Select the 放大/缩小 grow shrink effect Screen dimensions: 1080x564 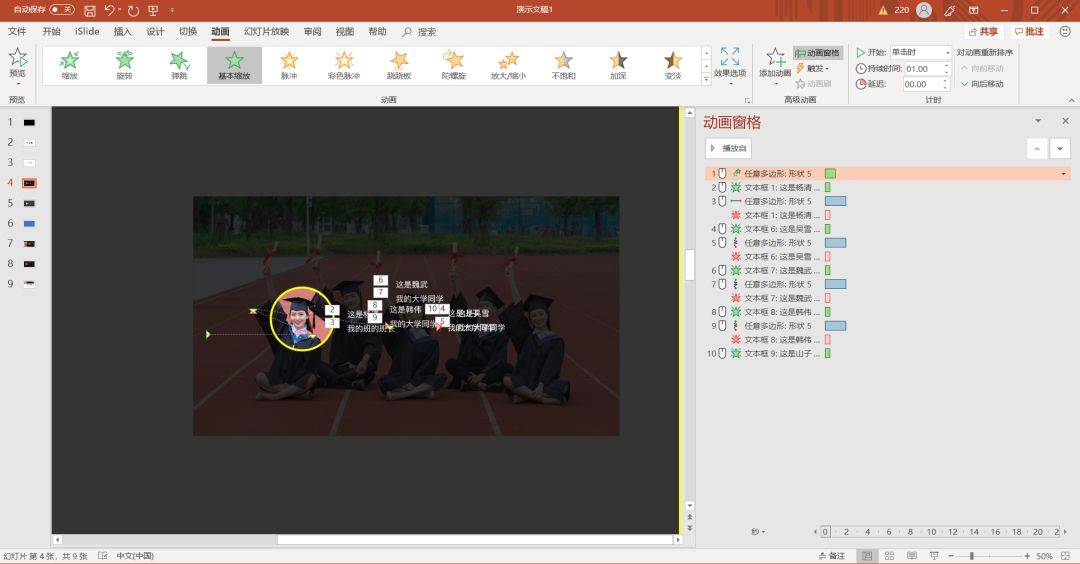508,65
